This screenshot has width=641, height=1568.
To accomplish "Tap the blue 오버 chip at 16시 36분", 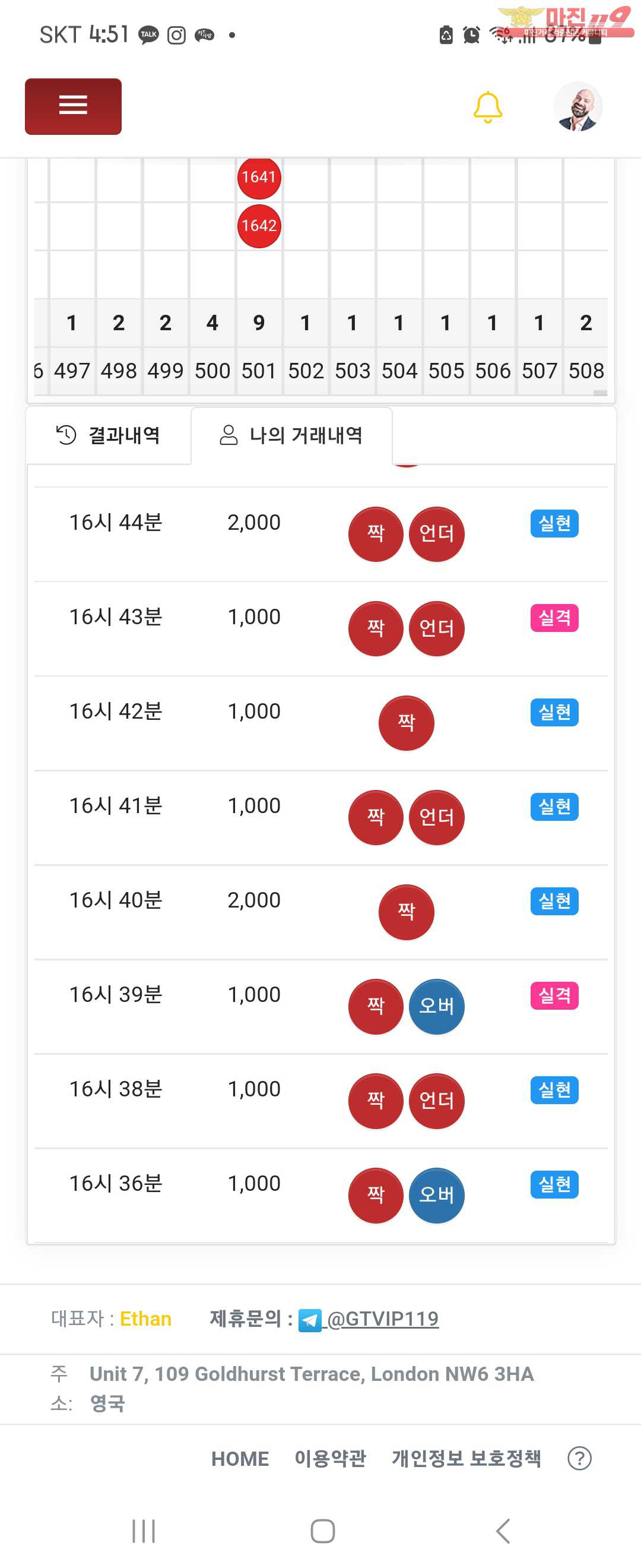I will point(437,1195).
